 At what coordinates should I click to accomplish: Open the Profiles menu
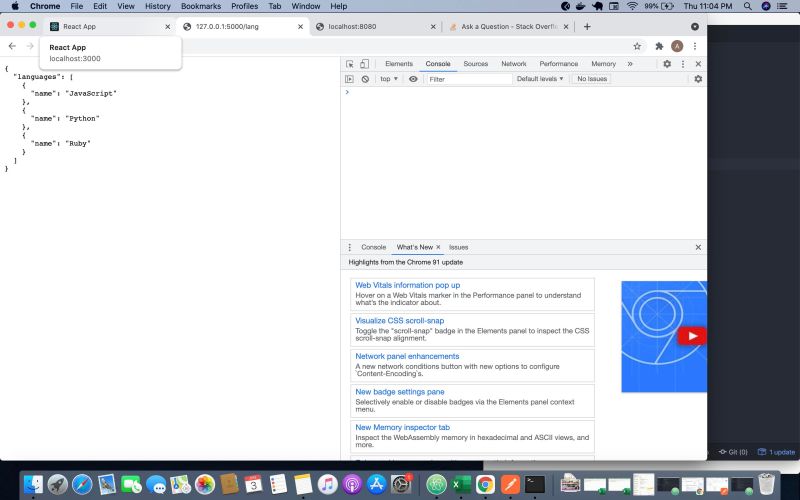(244, 6)
